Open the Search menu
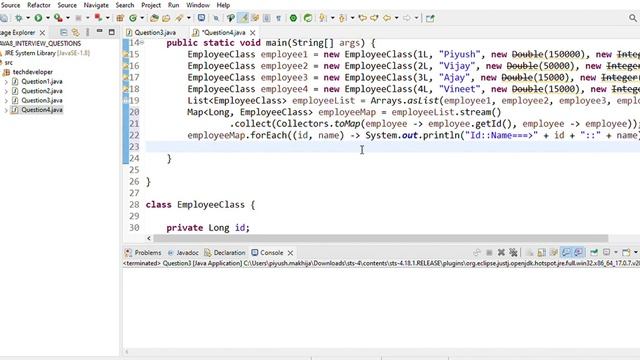Screen dimensions: 640x360 (x=125, y=5)
